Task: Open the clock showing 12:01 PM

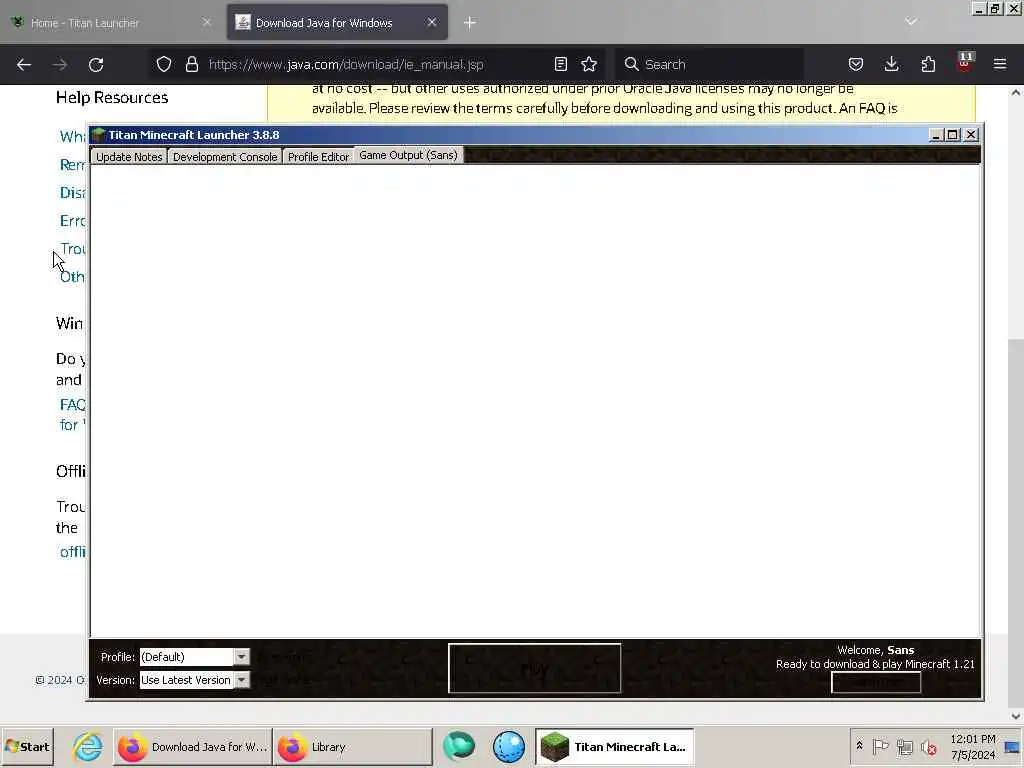Action: coord(973,746)
